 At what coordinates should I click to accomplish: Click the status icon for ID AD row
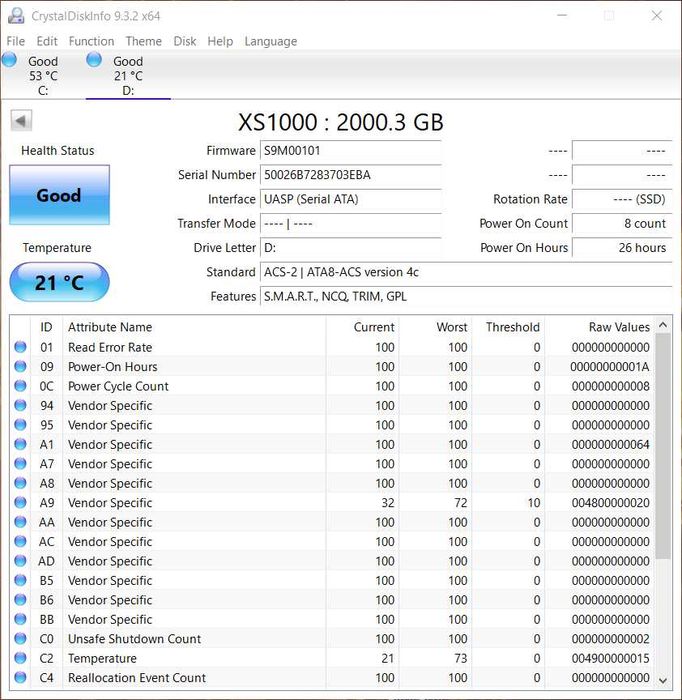pyautogui.click(x=21, y=560)
